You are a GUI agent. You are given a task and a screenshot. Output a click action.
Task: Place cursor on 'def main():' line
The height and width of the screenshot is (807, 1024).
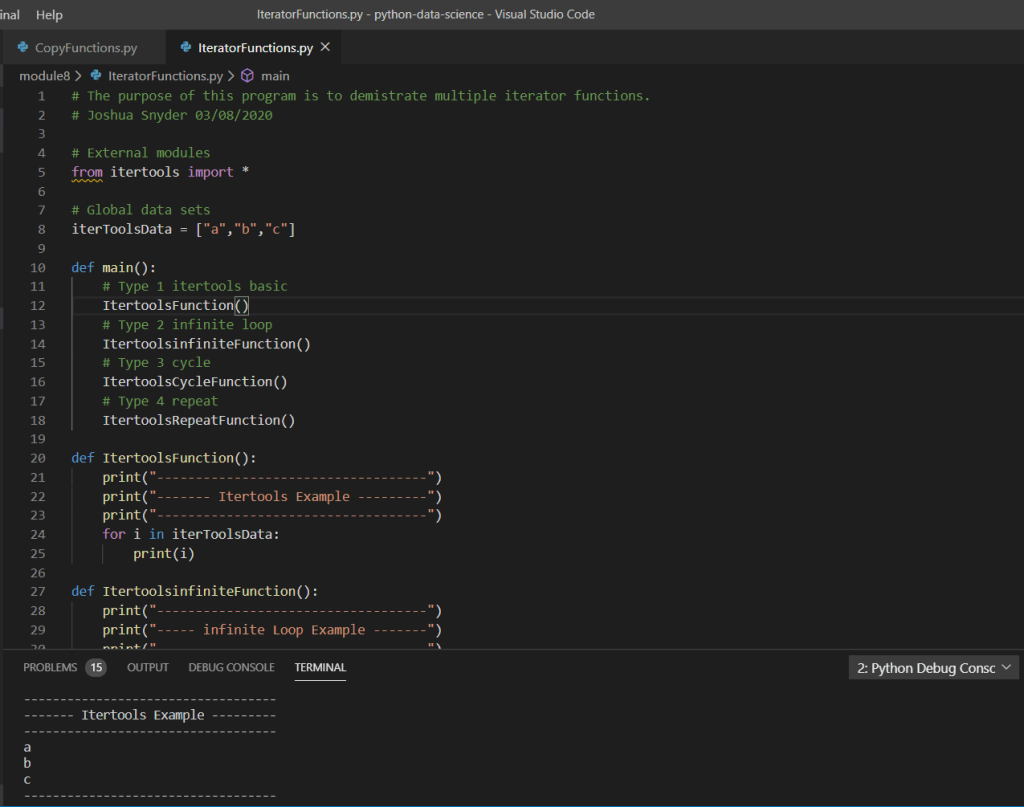click(x=114, y=267)
